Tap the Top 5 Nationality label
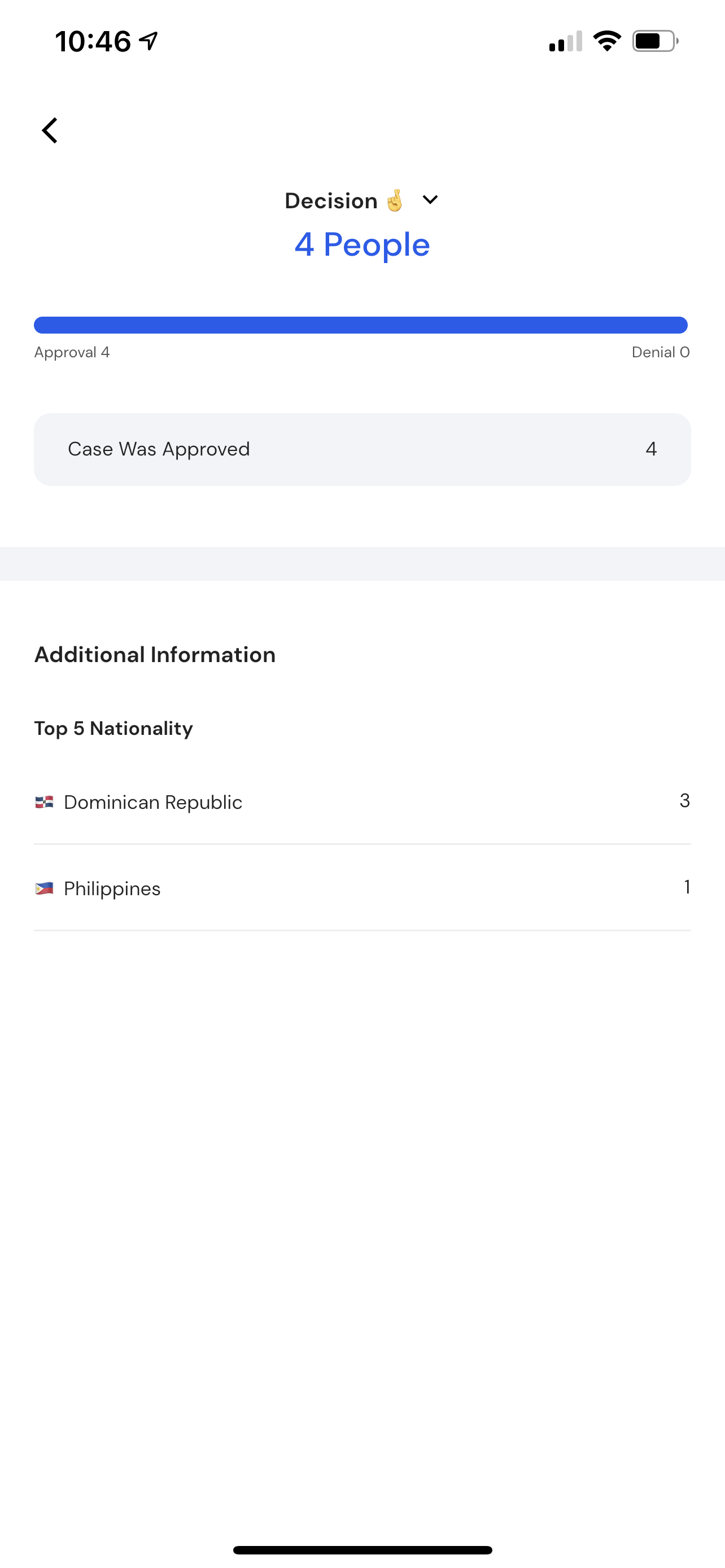The height and width of the screenshot is (1568, 725). 113,729
